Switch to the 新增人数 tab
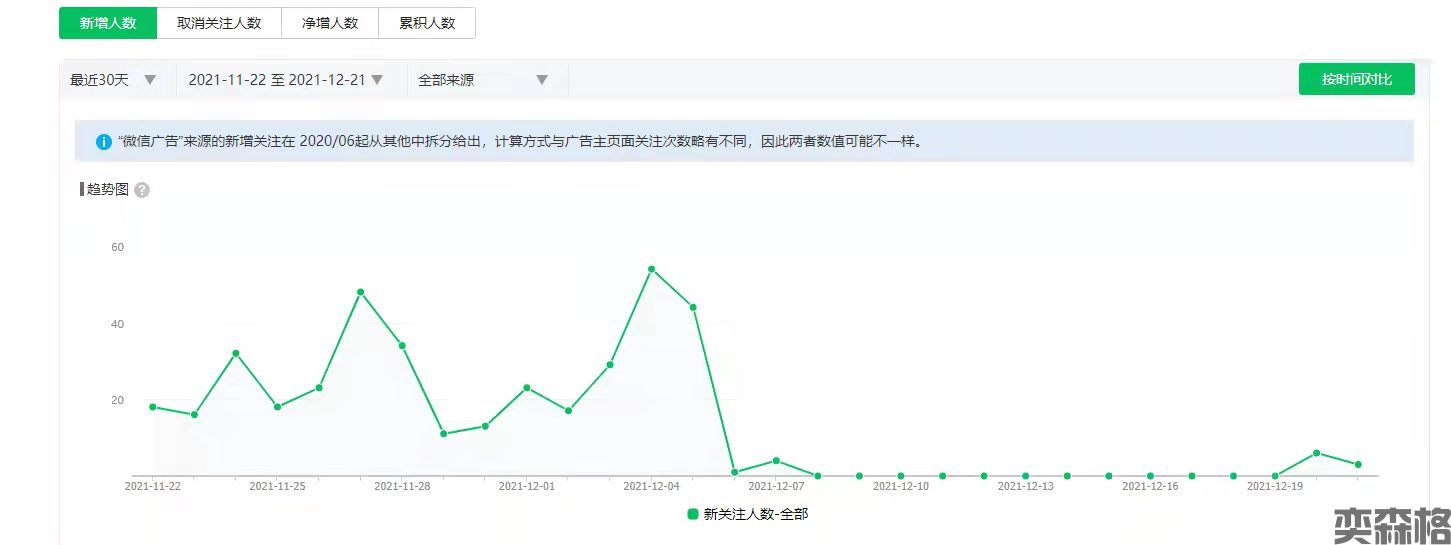Image resolution: width=1451 pixels, height=545 pixels. (x=108, y=23)
